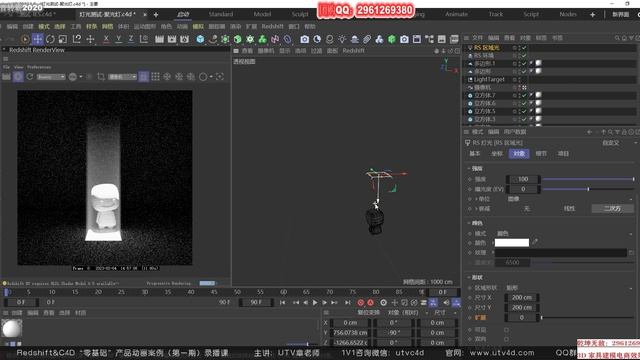Toggle X axis lock
The height and width of the screenshot is (360, 640).
pyautogui.click(x=106, y=39)
